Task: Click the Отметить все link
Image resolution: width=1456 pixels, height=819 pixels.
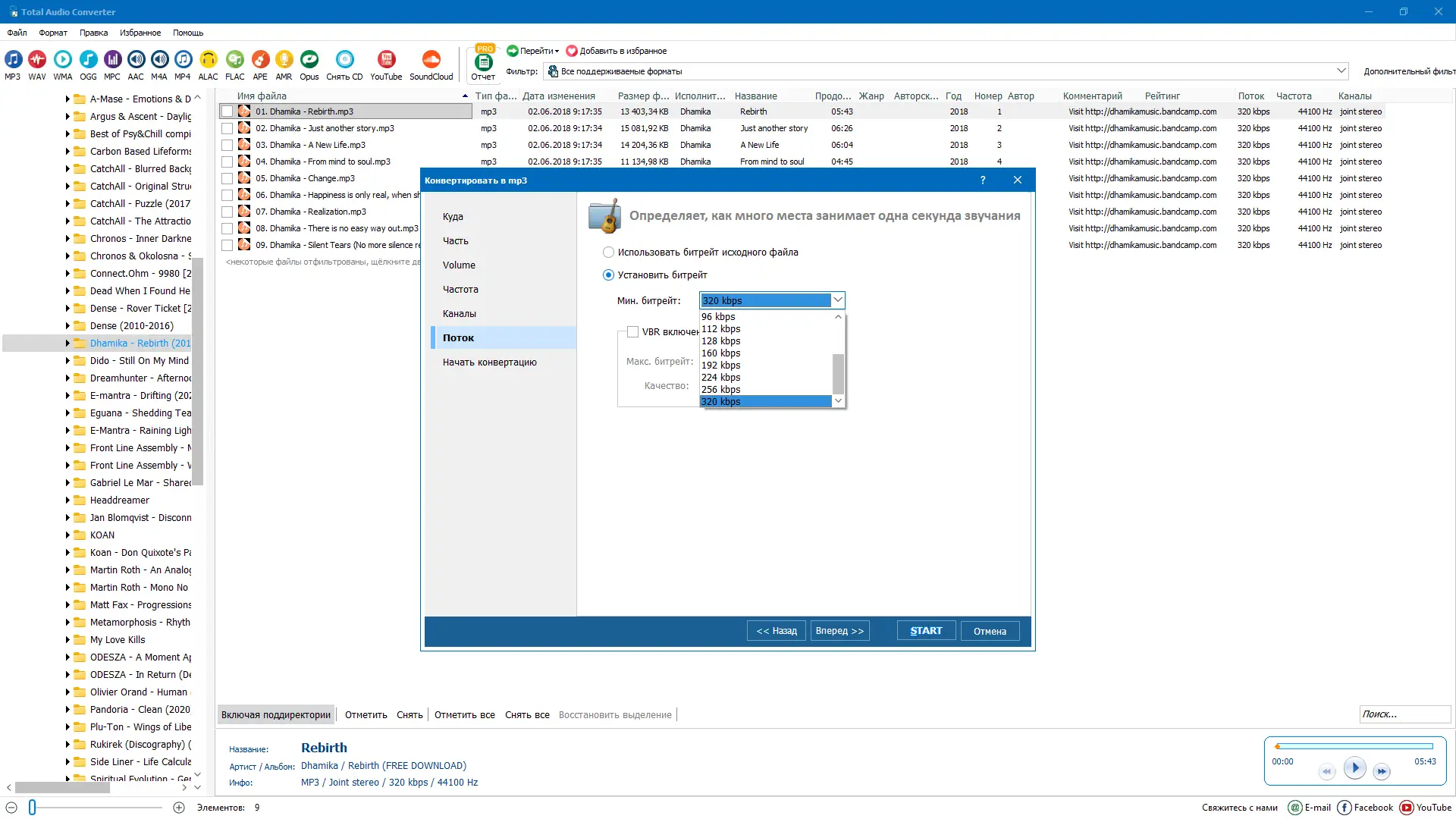Action: [464, 715]
